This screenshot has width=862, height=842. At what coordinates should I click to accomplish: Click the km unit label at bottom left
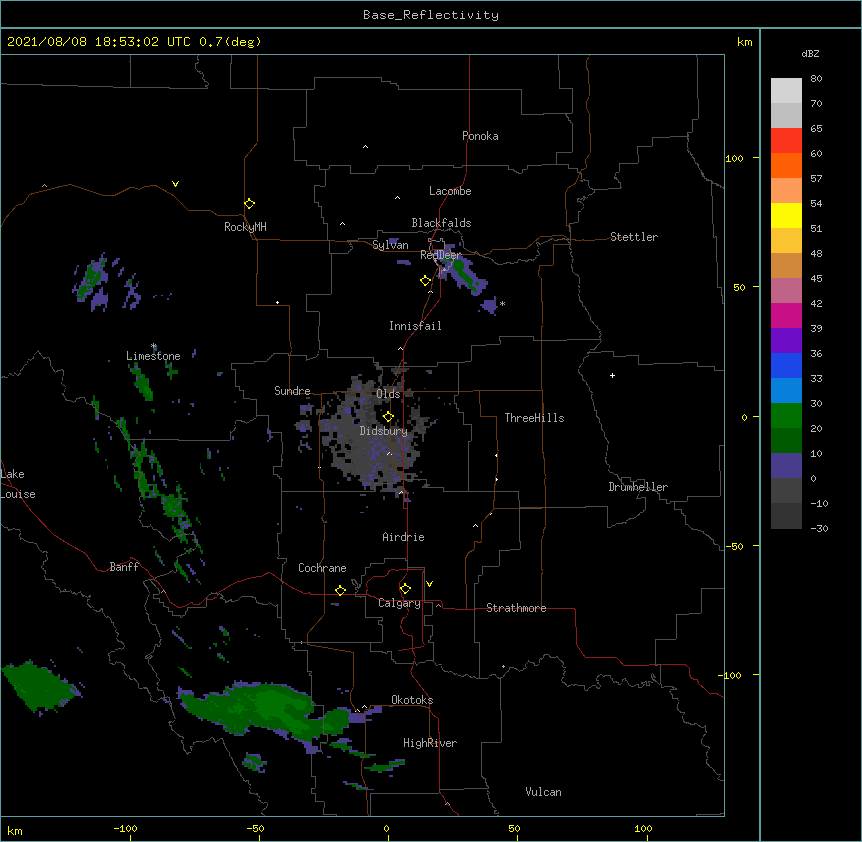pyautogui.click(x=14, y=830)
